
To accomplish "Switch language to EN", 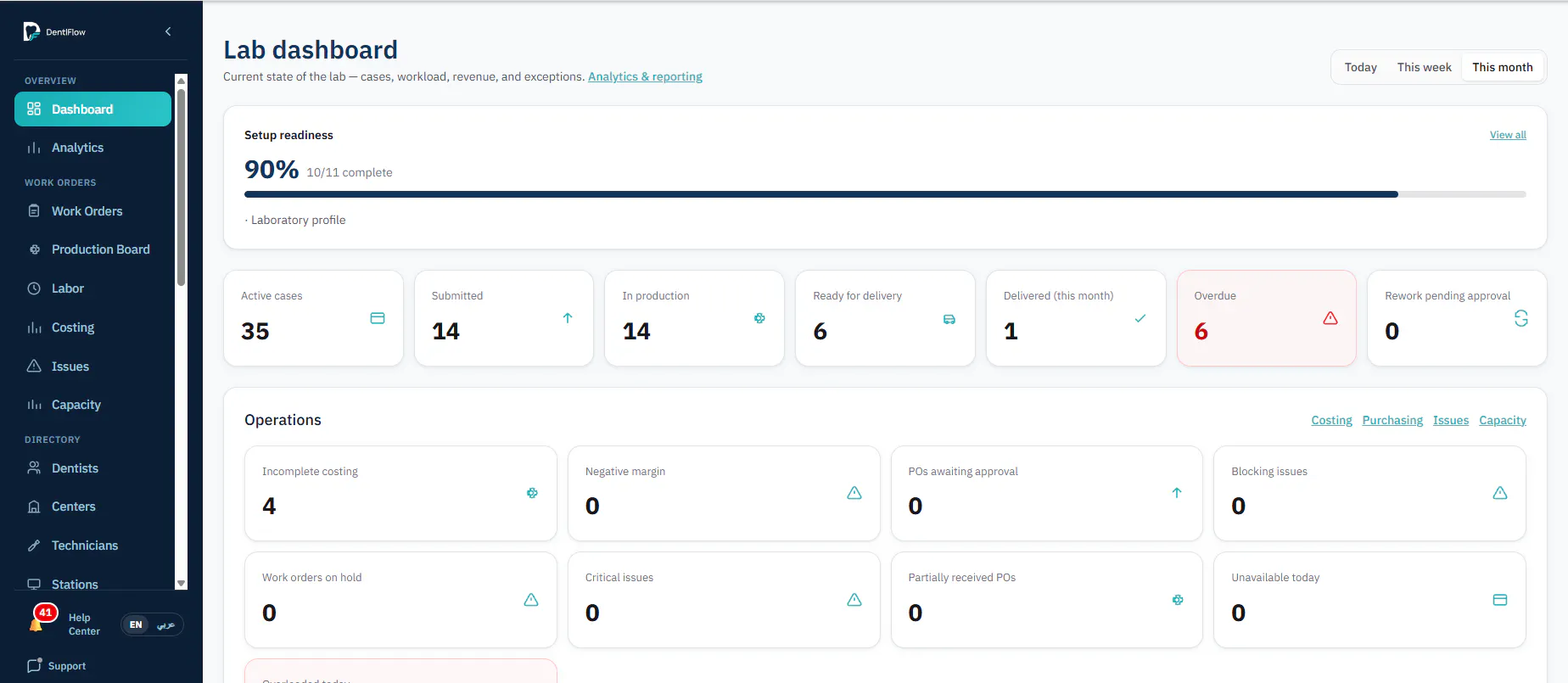I will [136, 624].
